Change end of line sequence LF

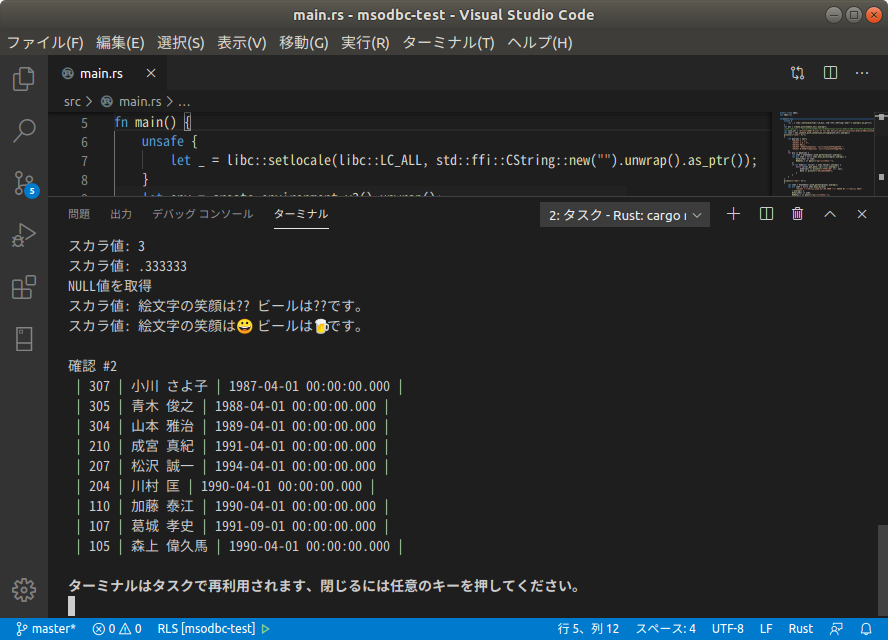pyautogui.click(x=766, y=629)
